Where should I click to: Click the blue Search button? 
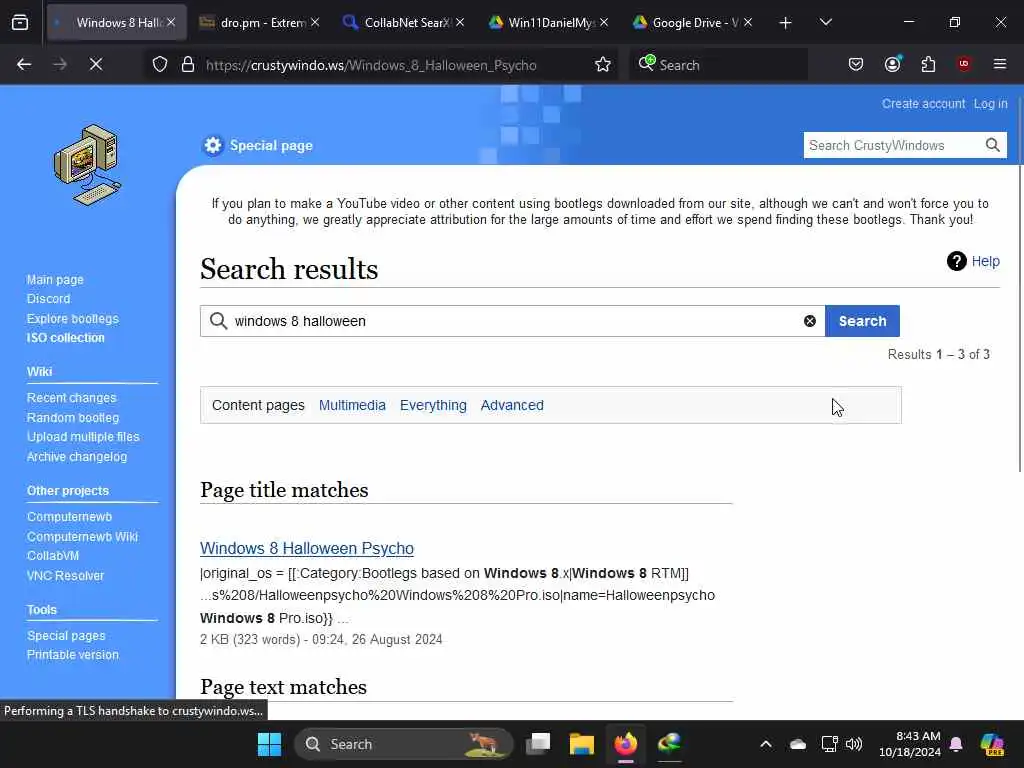point(862,321)
